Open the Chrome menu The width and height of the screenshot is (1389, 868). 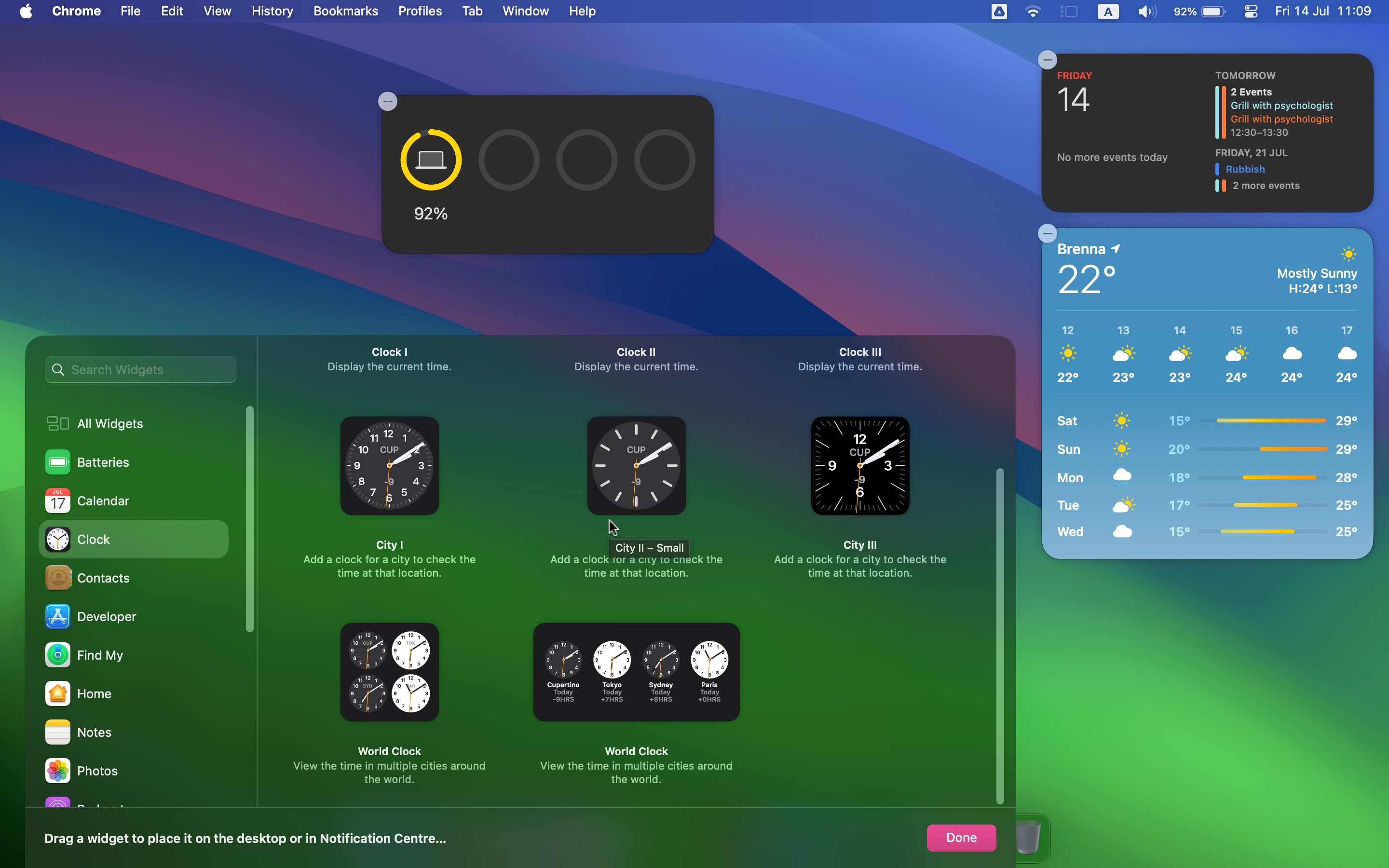click(76, 11)
